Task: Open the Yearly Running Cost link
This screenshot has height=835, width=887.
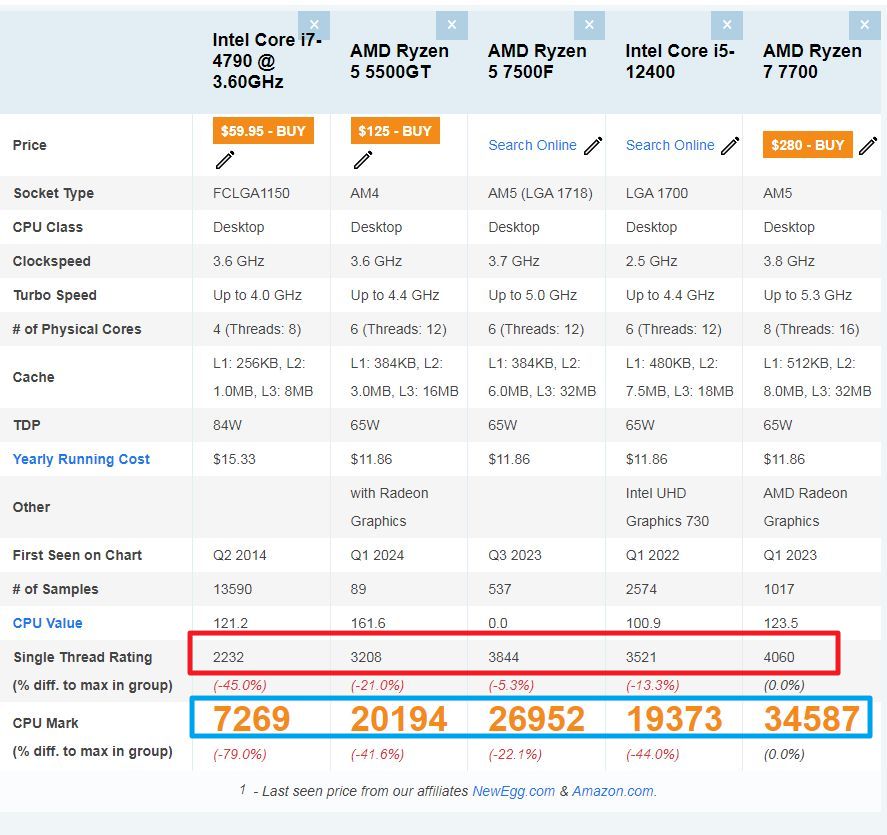Action: pos(81,459)
